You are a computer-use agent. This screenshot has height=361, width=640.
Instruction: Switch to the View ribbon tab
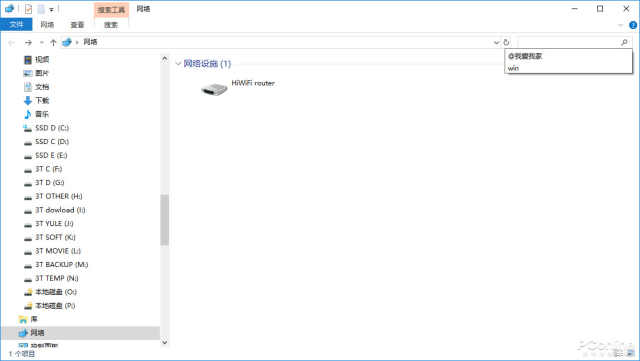pyautogui.click(x=77, y=25)
